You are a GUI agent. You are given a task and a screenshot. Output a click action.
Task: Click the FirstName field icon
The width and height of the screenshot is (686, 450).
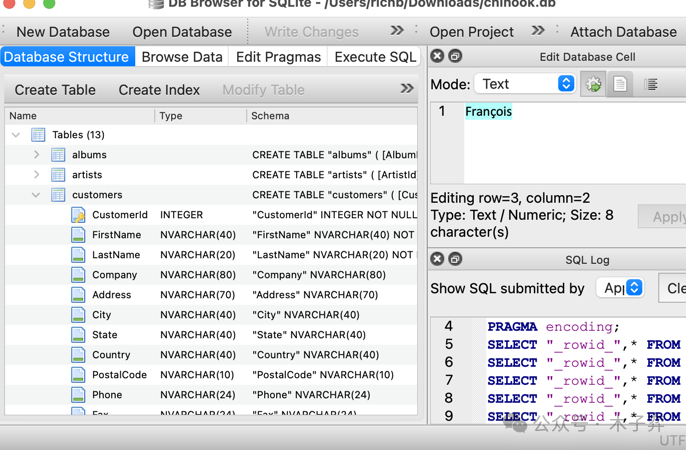coord(78,235)
